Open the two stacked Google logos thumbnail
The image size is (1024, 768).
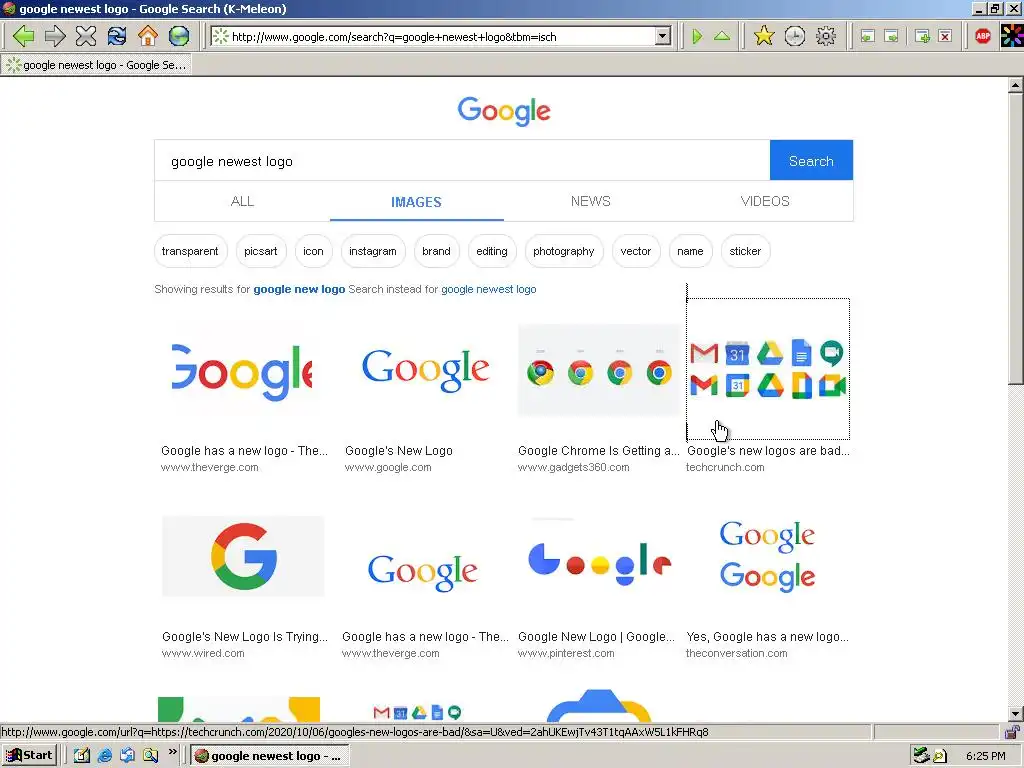pos(767,556)
